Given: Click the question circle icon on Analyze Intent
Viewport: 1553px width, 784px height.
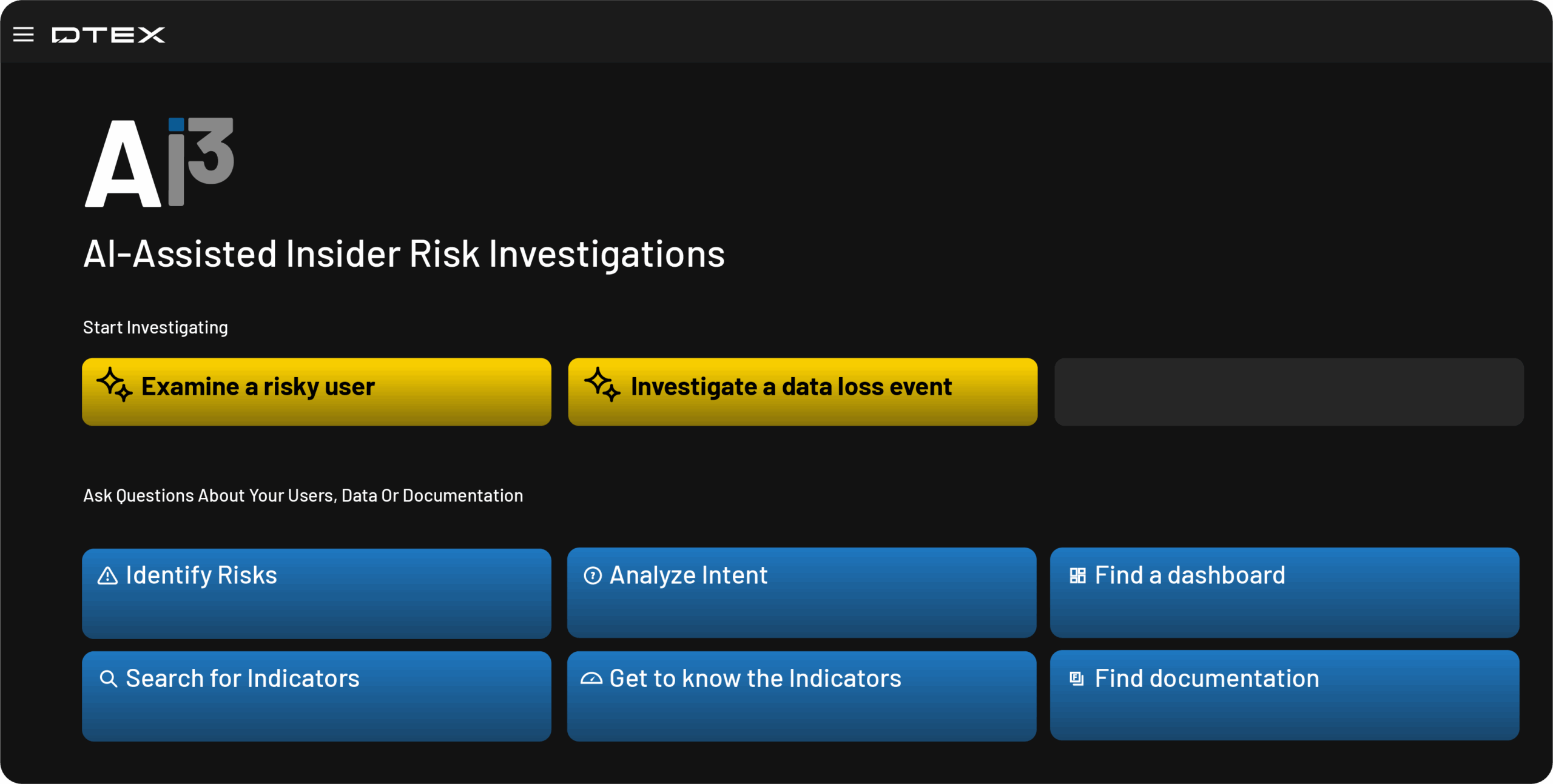Looking at the screenshot, I should [592, 575].
